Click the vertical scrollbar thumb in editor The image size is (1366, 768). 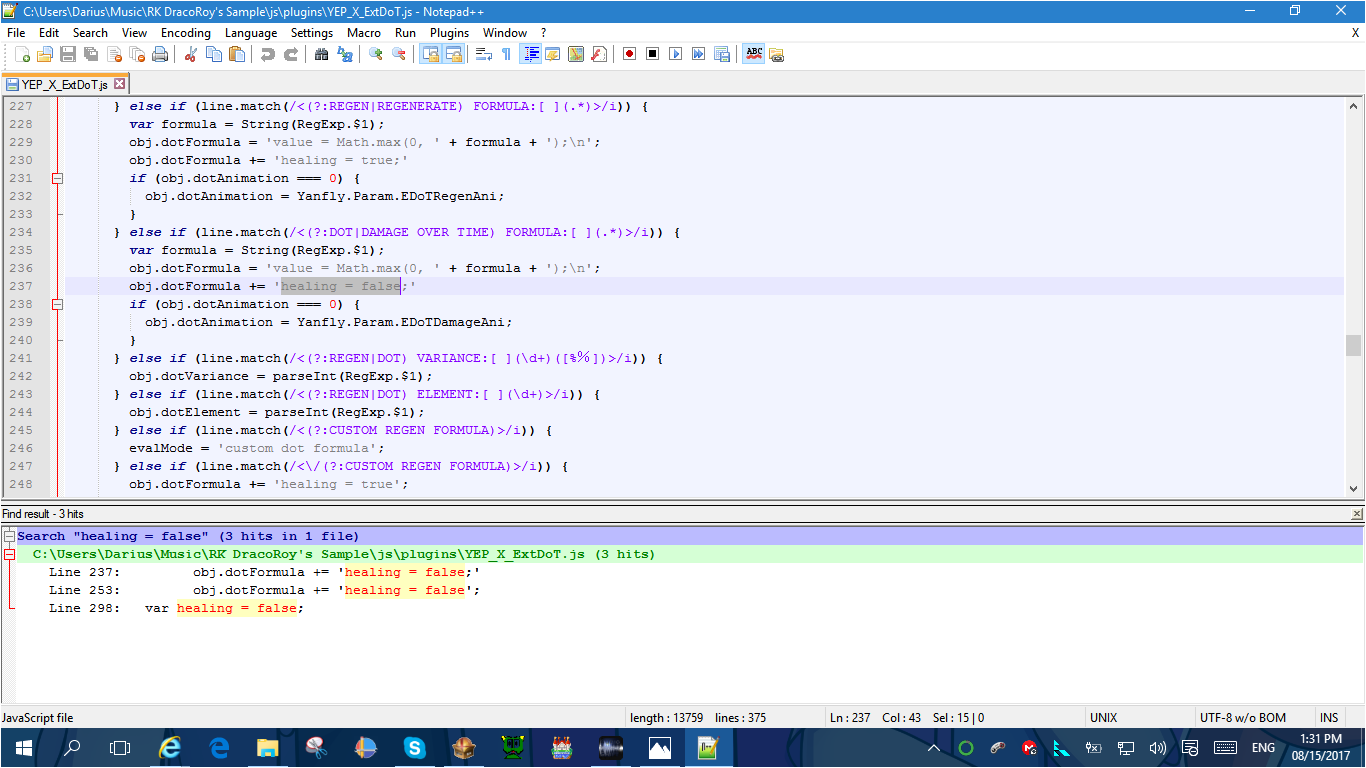point(1354,345)
